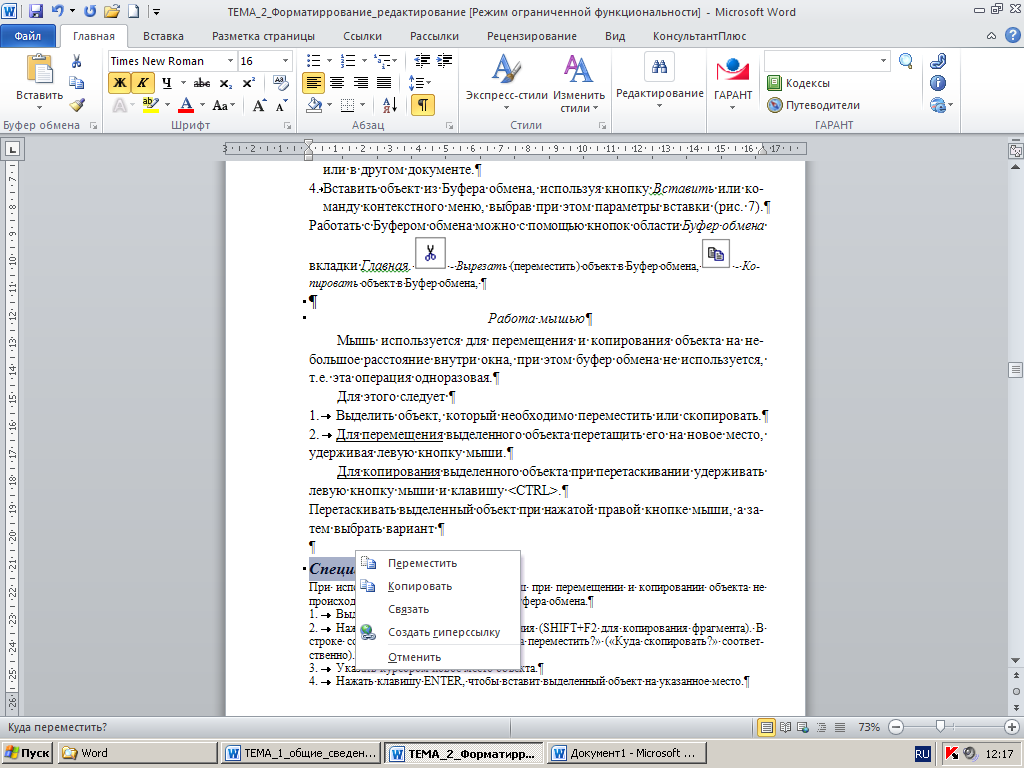Open Экспресс-стили gallery
The width and height of the screenshot is (1024, 768).
506,82
